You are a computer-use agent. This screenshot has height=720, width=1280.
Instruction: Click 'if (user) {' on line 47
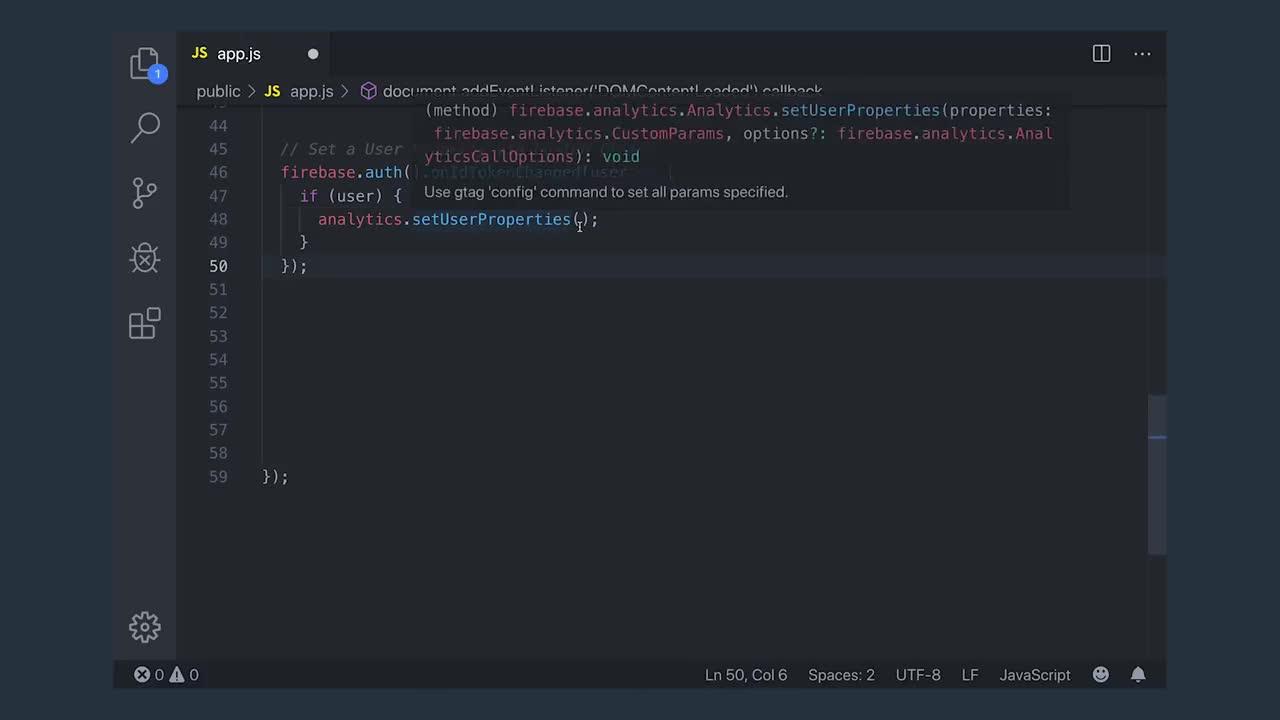[x=350, y=196]
